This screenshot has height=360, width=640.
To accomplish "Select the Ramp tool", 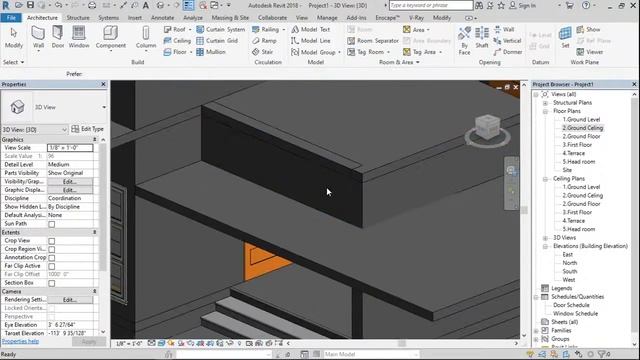I will 264,40.
